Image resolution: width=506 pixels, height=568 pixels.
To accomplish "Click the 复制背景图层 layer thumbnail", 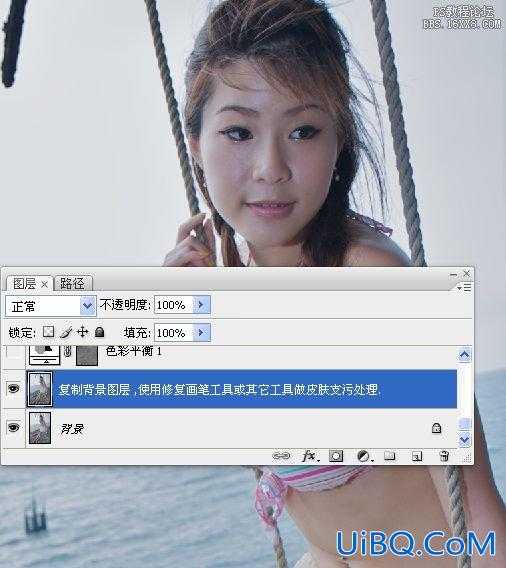I will tap(40, 389).
